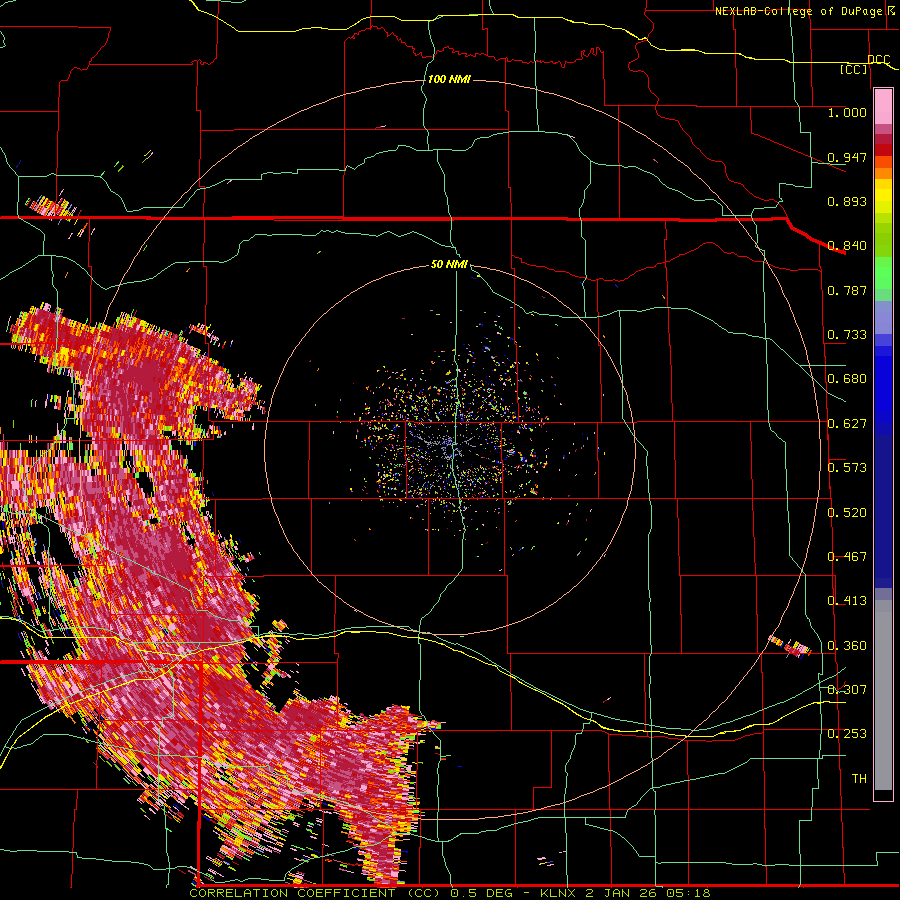Image resolution: width=900 pixels, height=900 pixels.
Task: Click the 0.467 color scale label
Action: 847,557
